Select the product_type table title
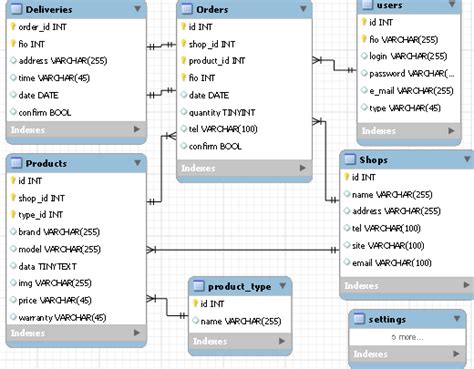 (x=240, y=287)
